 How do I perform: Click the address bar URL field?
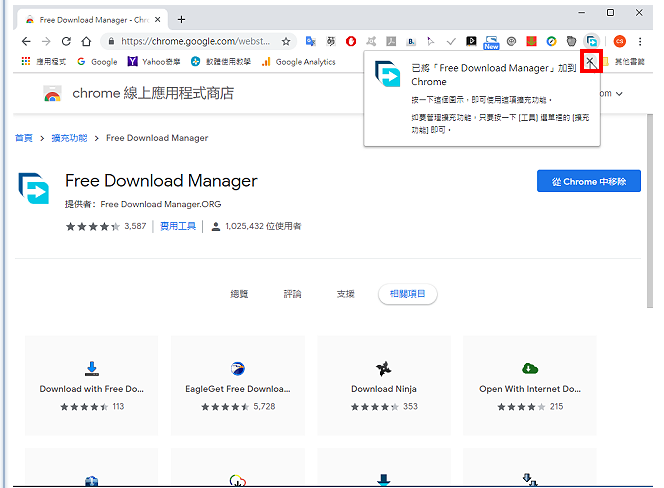tap(195, 41)
